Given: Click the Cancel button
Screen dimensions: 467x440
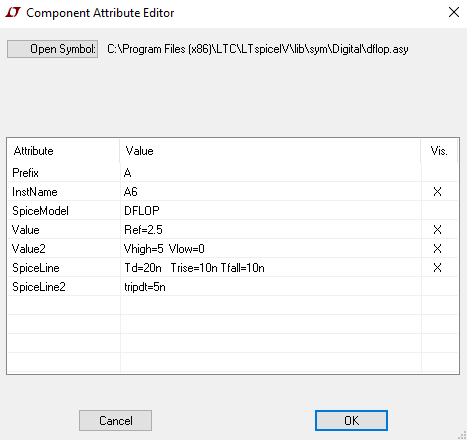Looking at the screenshot, I should coord(115,421).
